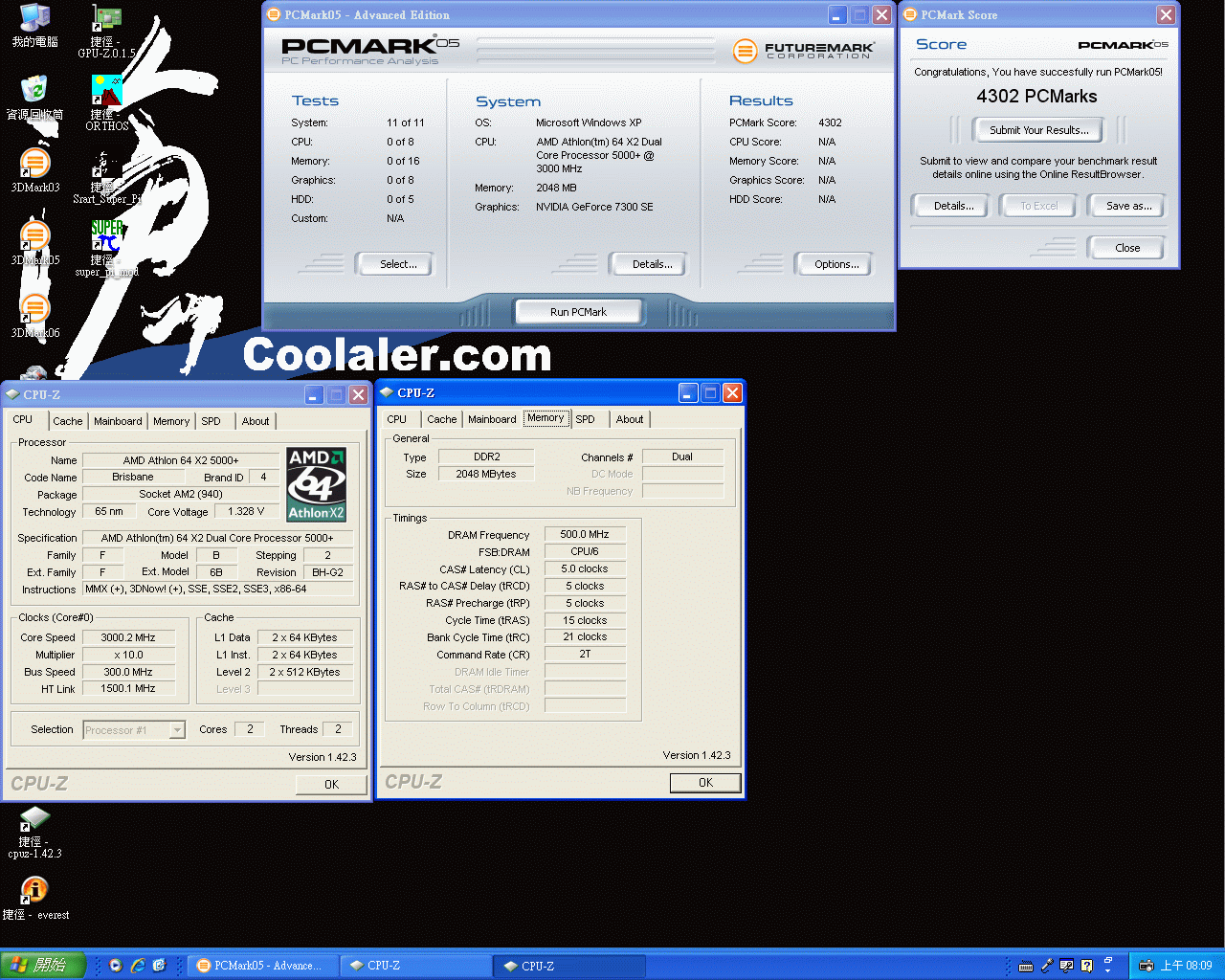The image size is (1225, 980).
Task: Switch to Mainboard tab in right CPU-Z
Action: point(492,419)
